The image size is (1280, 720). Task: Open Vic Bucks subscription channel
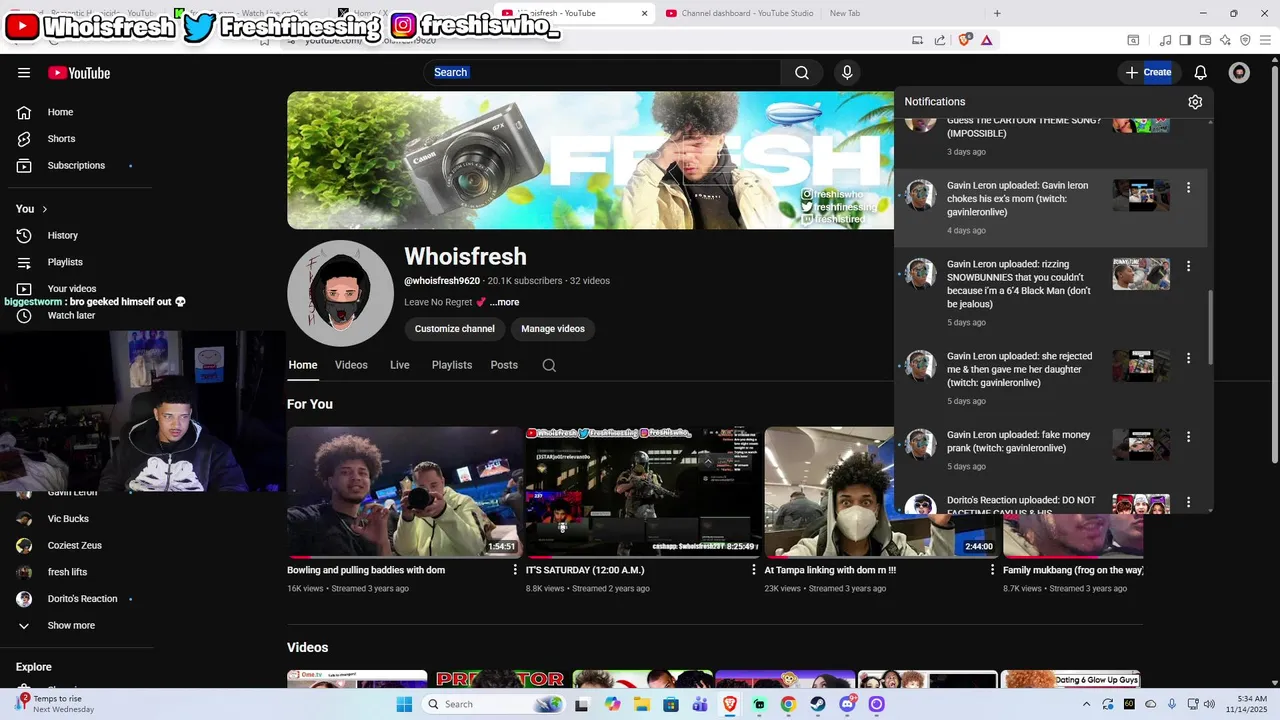(68, 519)
